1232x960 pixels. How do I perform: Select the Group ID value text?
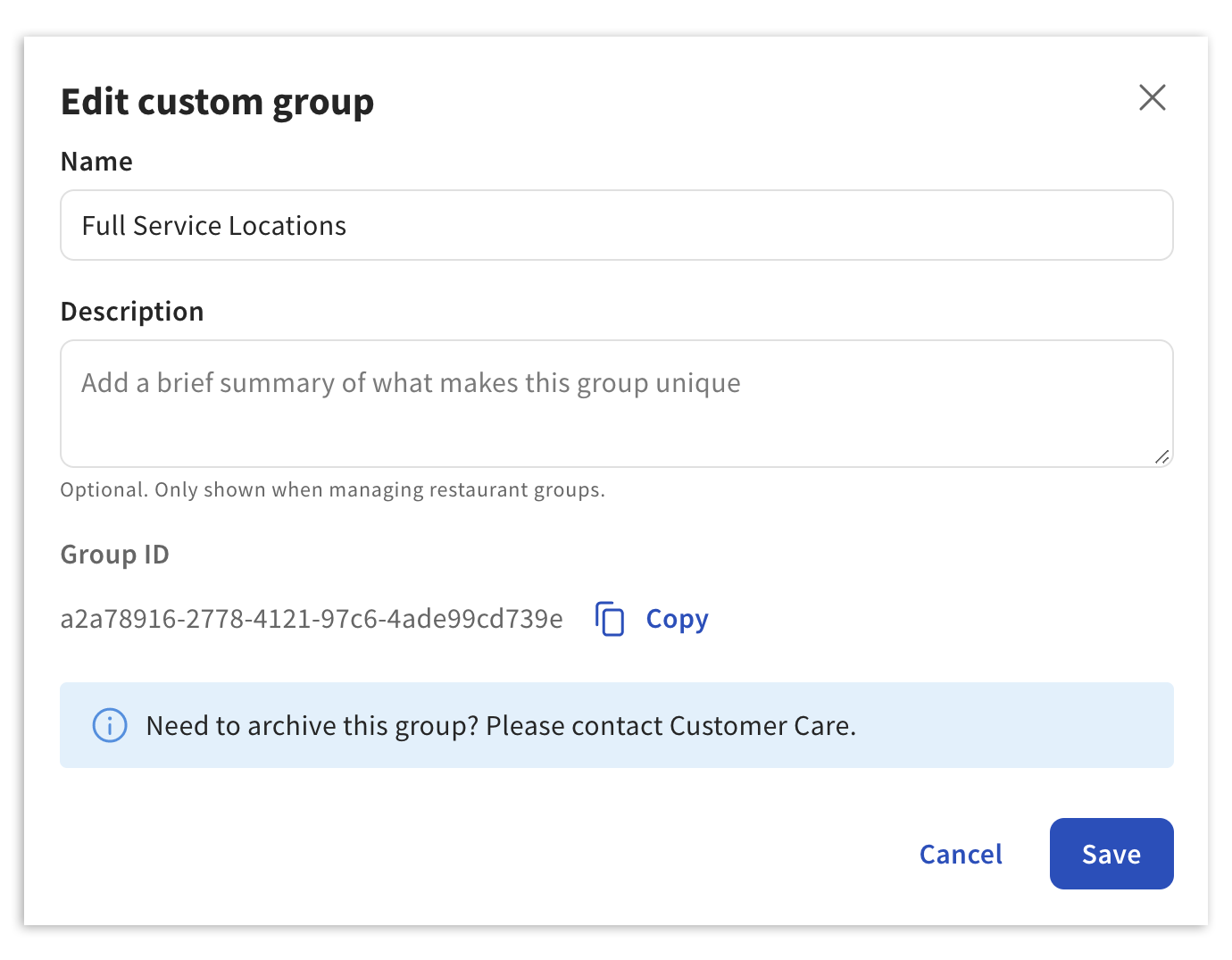312,618
